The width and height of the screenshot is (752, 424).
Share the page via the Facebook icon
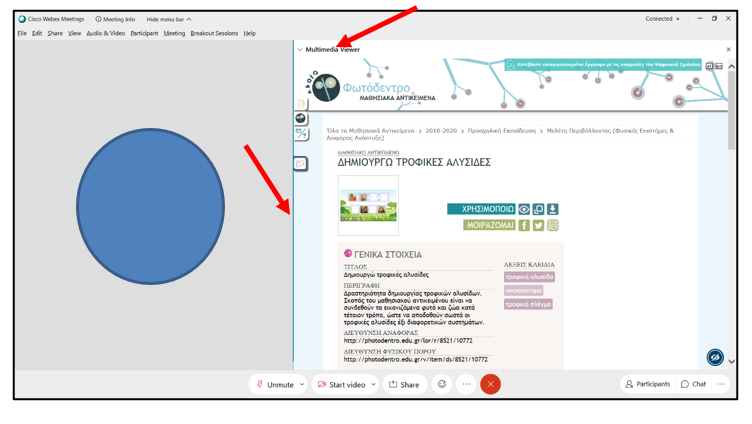click(x=524, y=226)
